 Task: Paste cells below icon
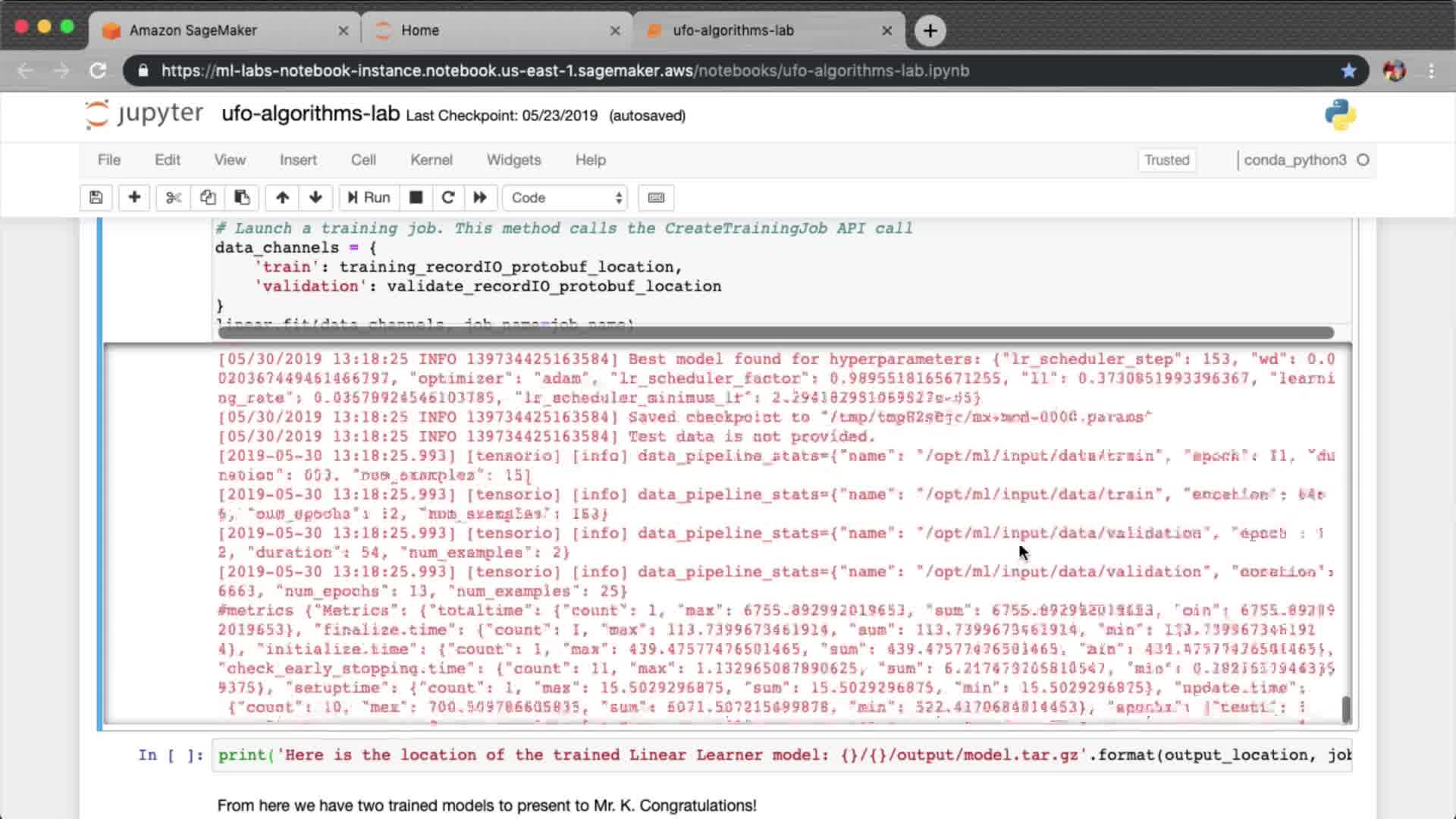pyautogui.click(x=242, y=198)
